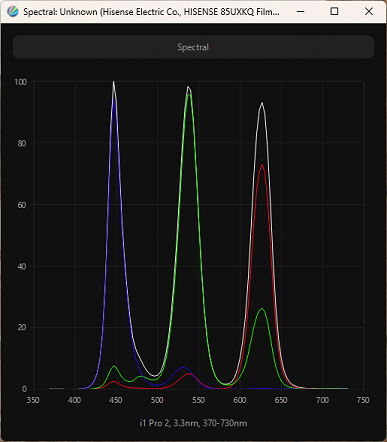
Task: Click the 350 label on x-axis
Action: click(33, 400)
